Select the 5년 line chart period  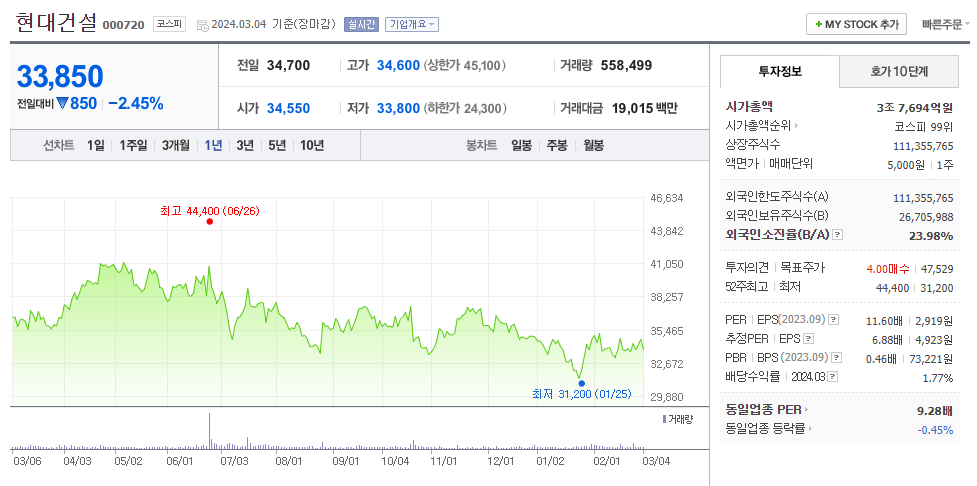(x=277, y=145)
